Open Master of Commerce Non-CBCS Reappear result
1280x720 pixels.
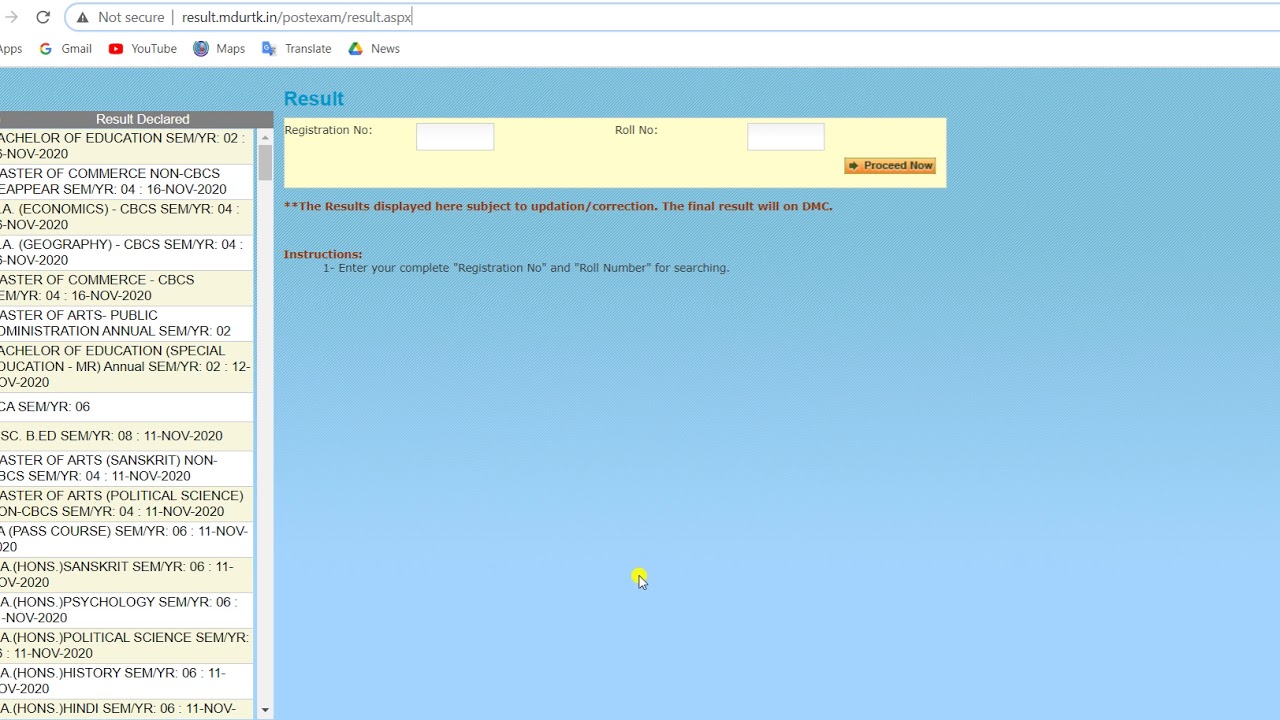click(x=126, y=181)
